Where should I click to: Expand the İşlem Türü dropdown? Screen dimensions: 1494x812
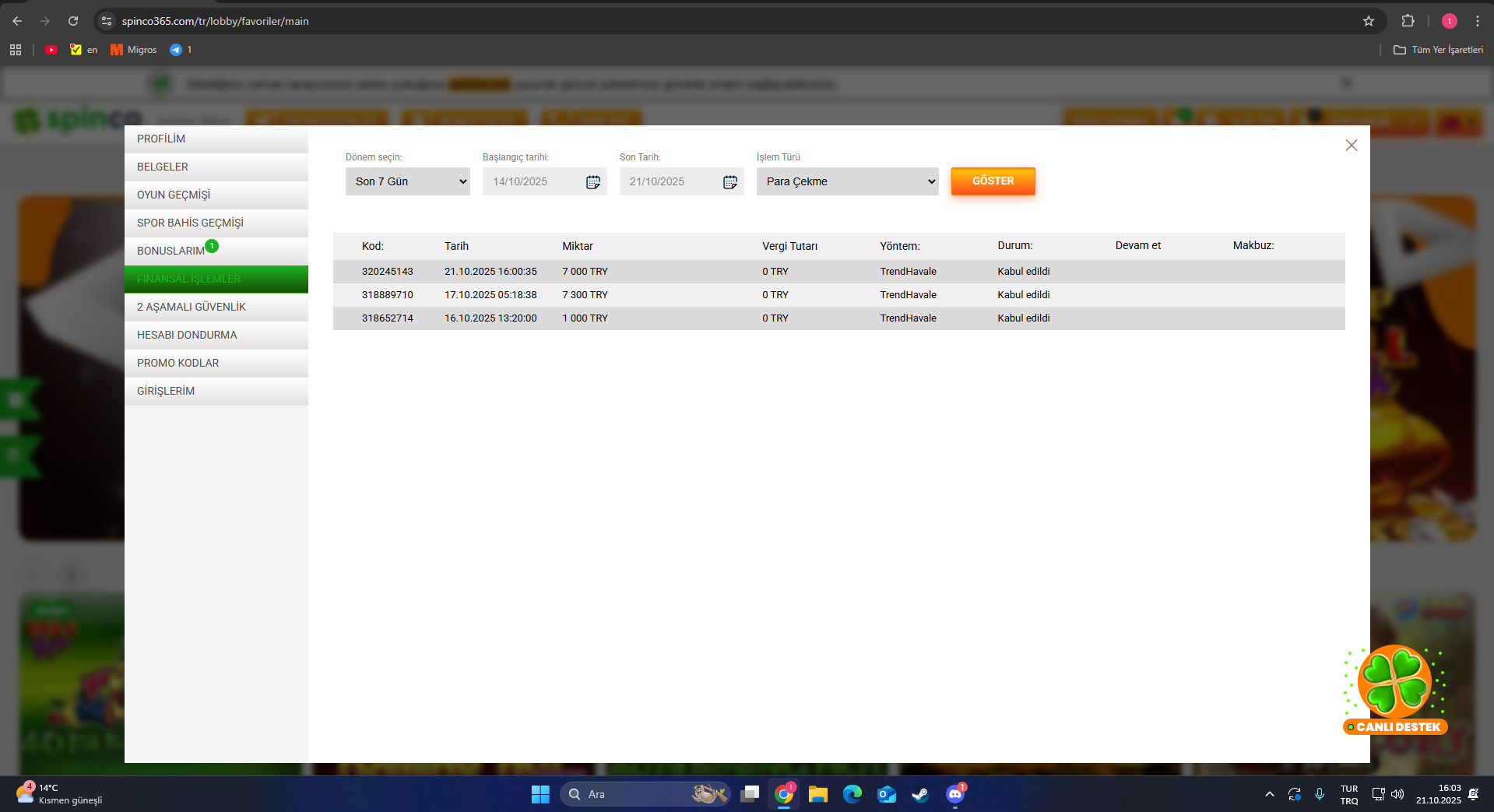847,181
